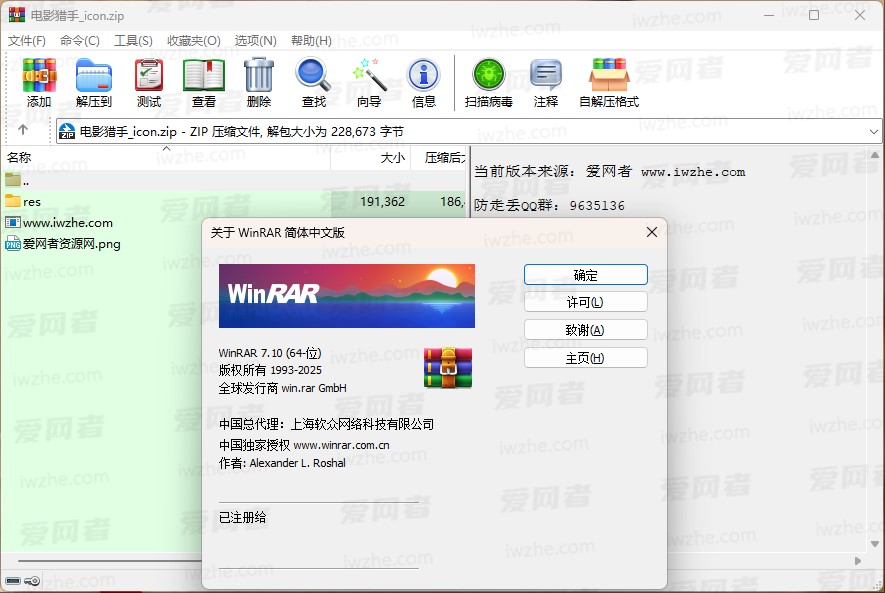Click the Extract To (解压到) icon
The image size is (885, 593).
pos(94,75)
